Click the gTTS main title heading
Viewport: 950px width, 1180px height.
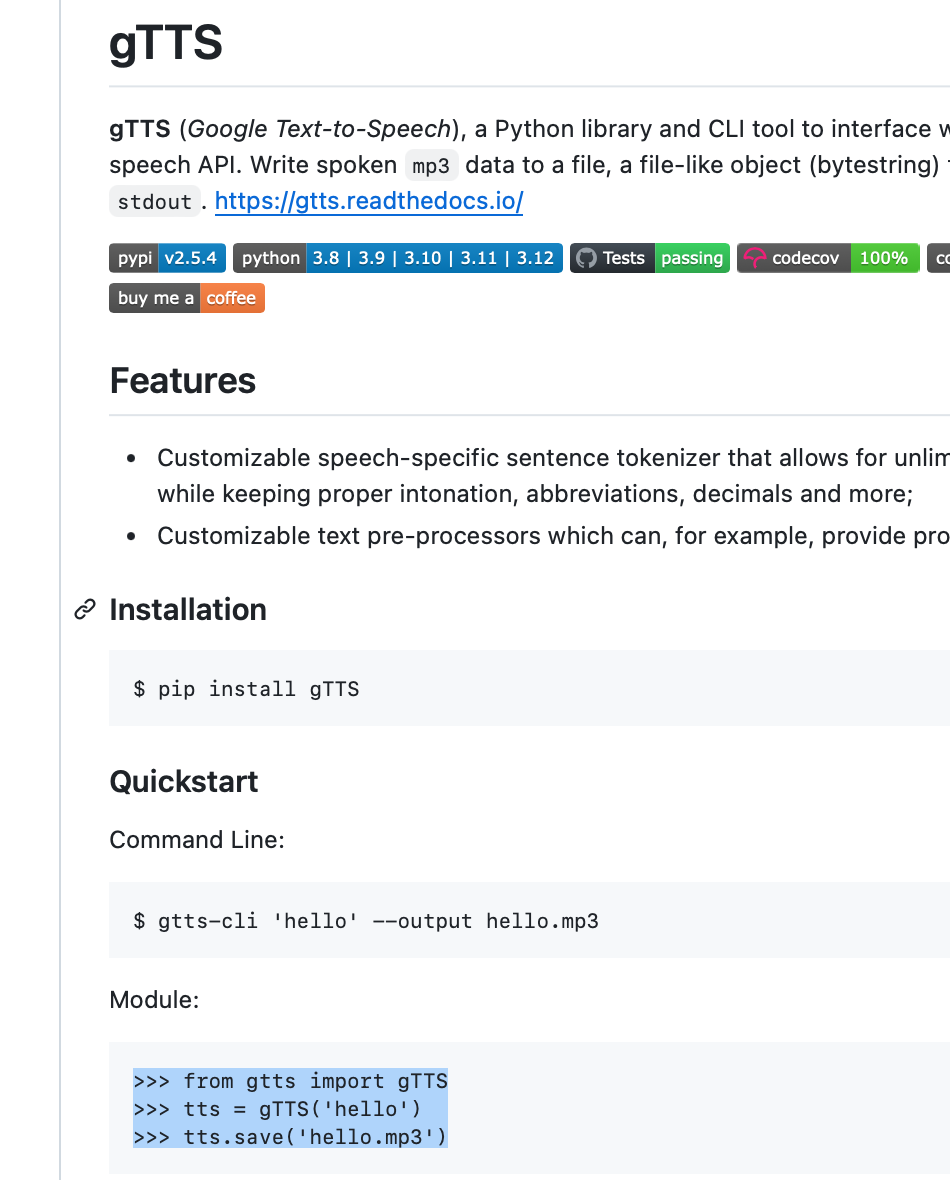pyautogui.click(x=166, y=43)
